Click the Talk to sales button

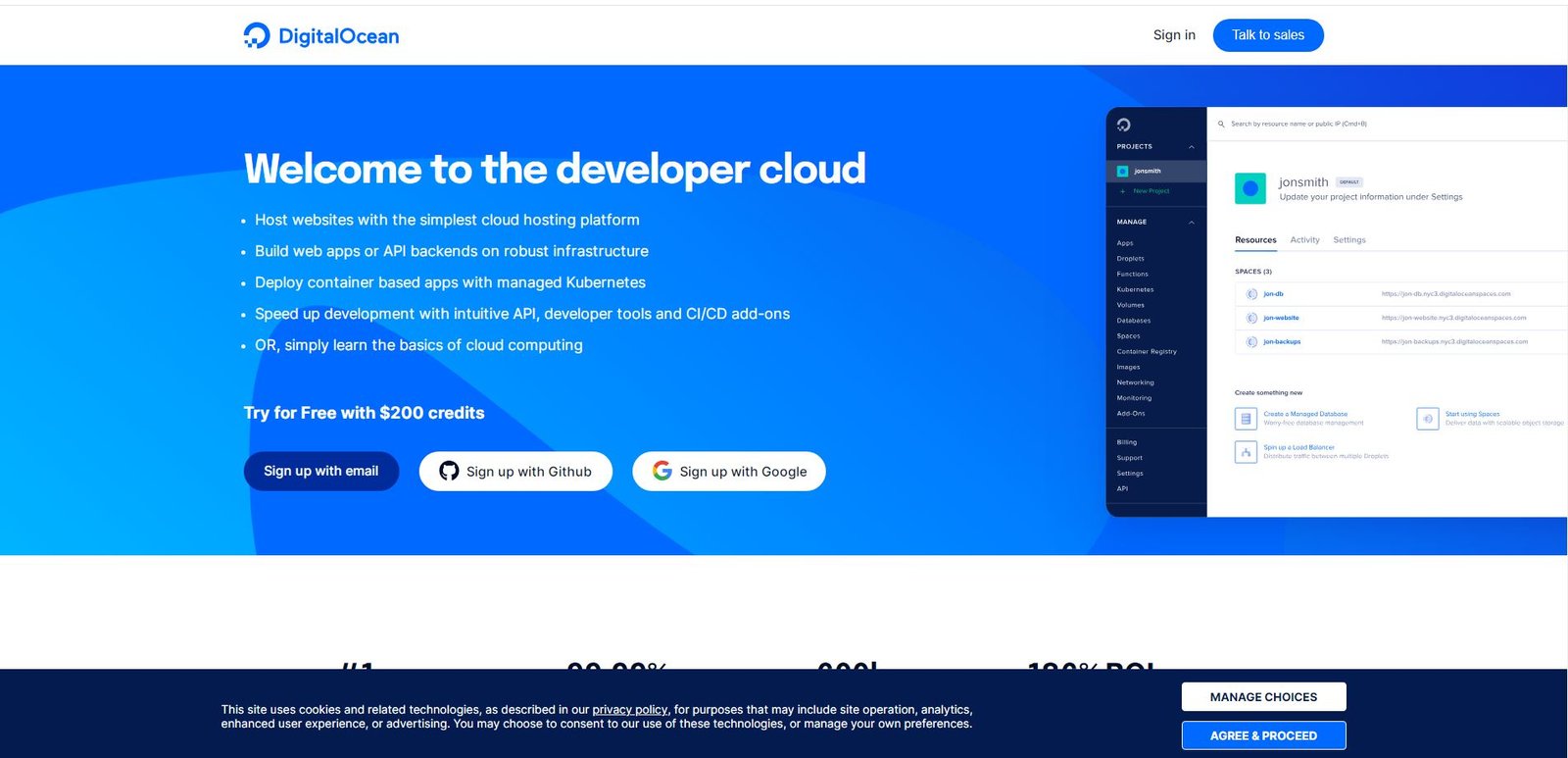1268,35
